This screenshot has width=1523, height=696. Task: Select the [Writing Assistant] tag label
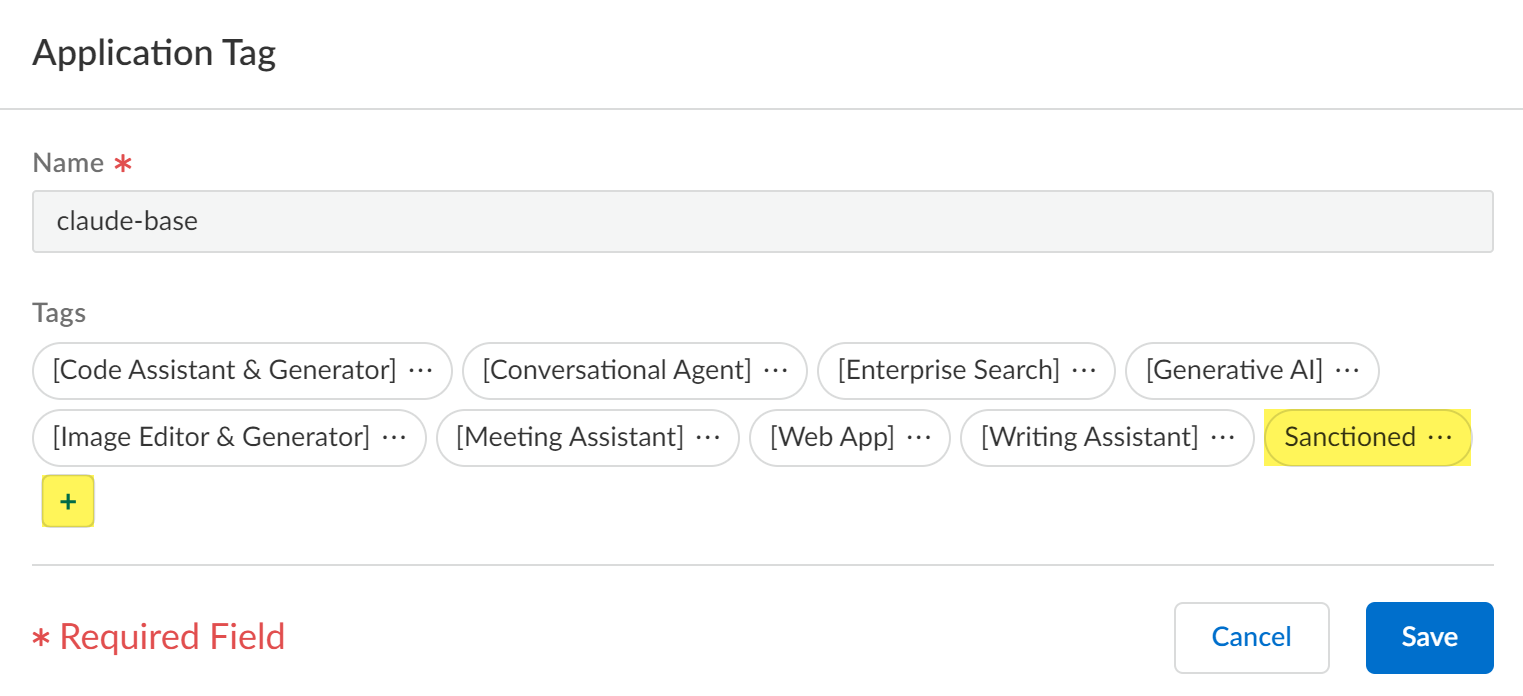click(x=1089, y=438)
